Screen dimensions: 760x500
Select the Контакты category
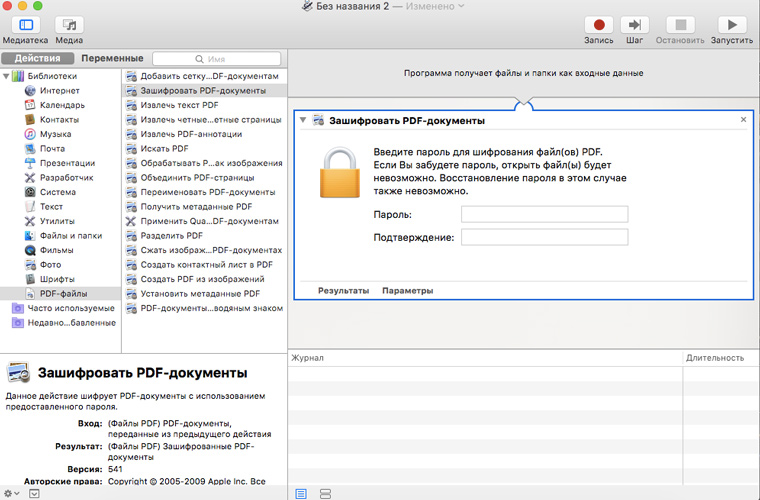(59, 120)
